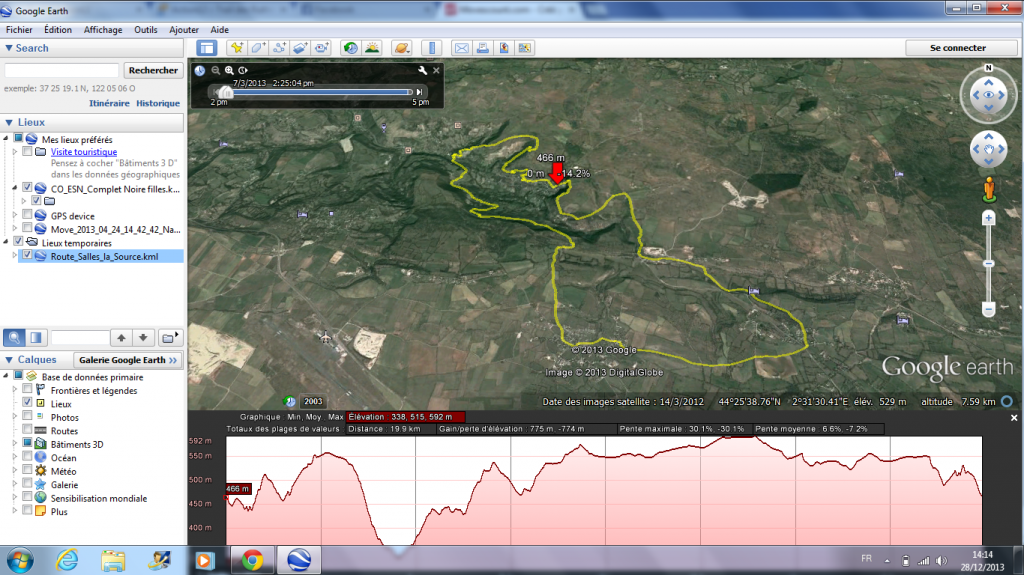The height and width of the screenshot is (575, 1024).
Task: Toggle the sidebar panel button
Action: pos(207,48)
